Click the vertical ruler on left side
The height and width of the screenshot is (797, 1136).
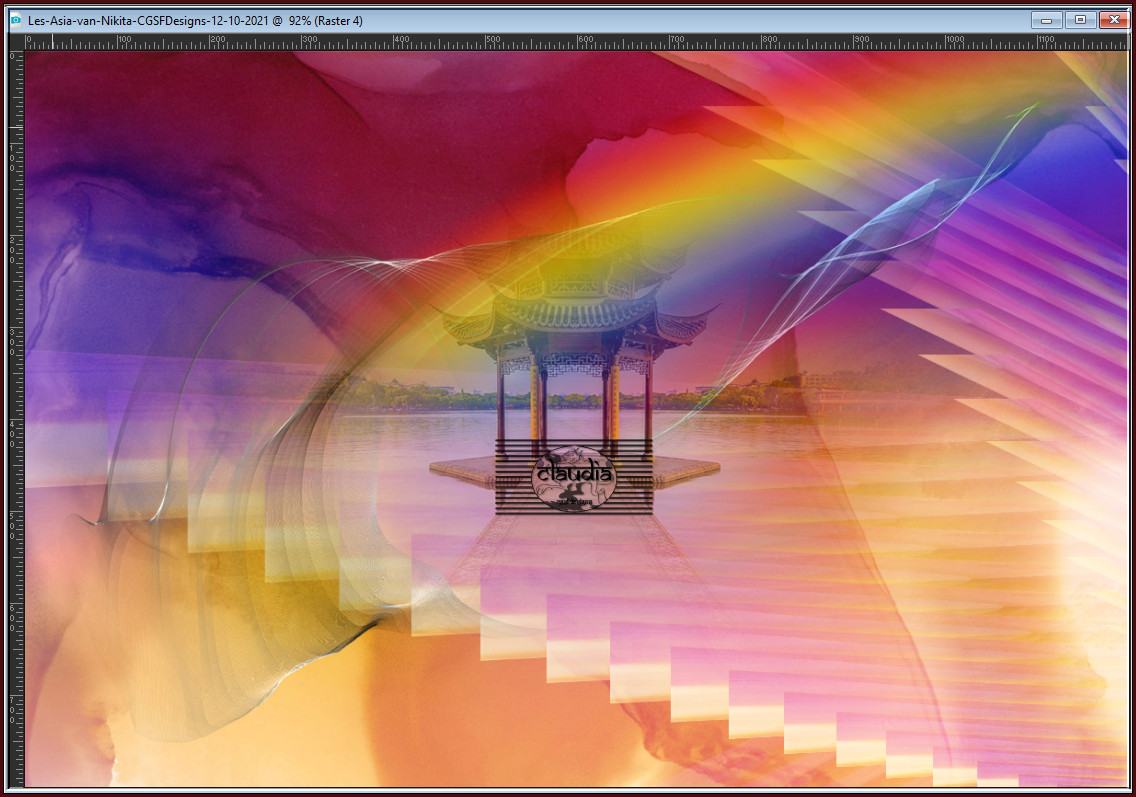click(16, 419)
